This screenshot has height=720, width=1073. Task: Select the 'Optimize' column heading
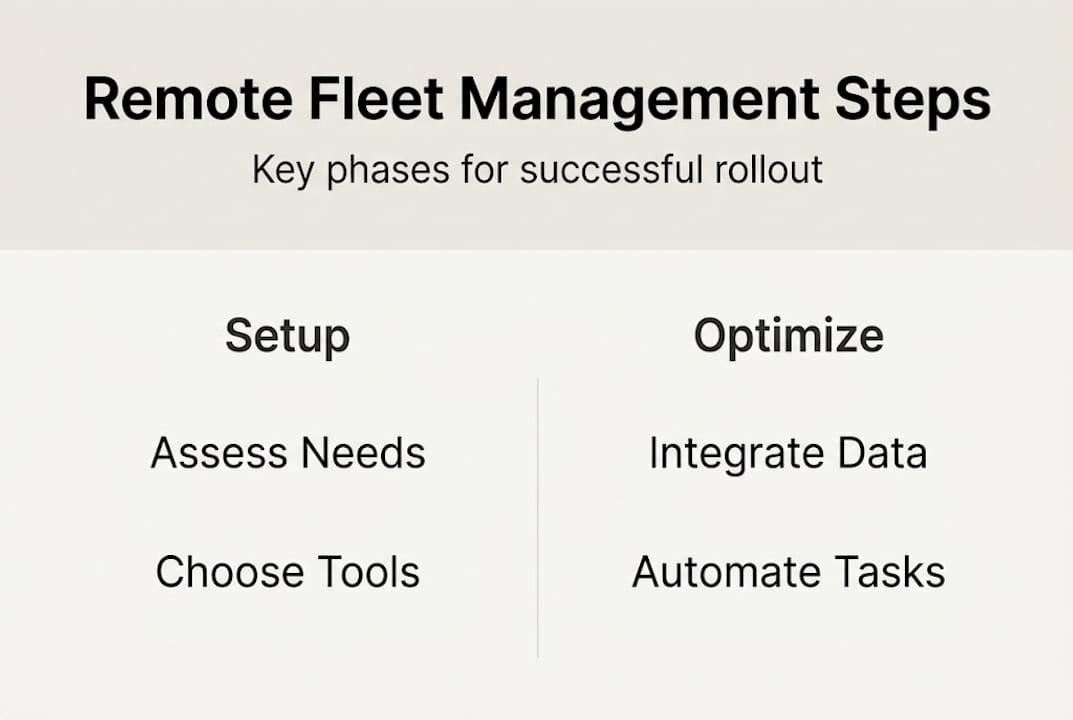pyautogui.click(x=789, y=336)
